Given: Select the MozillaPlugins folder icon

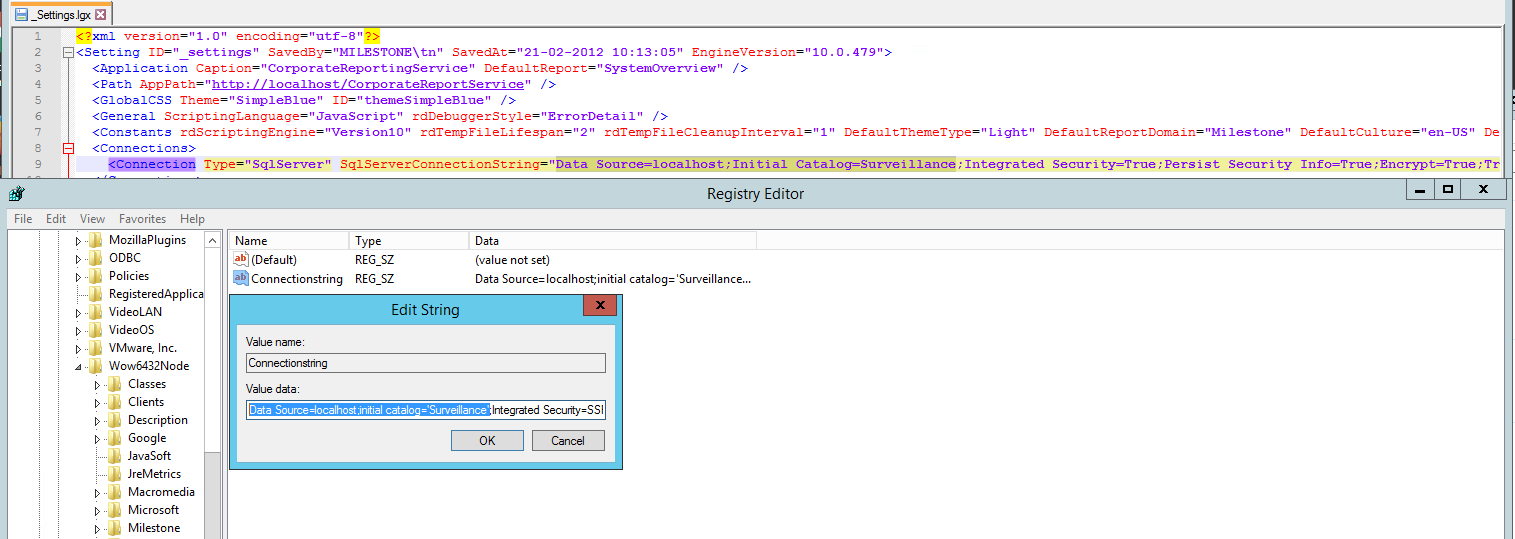Looking at the screenshot, I should pos(96,241).
